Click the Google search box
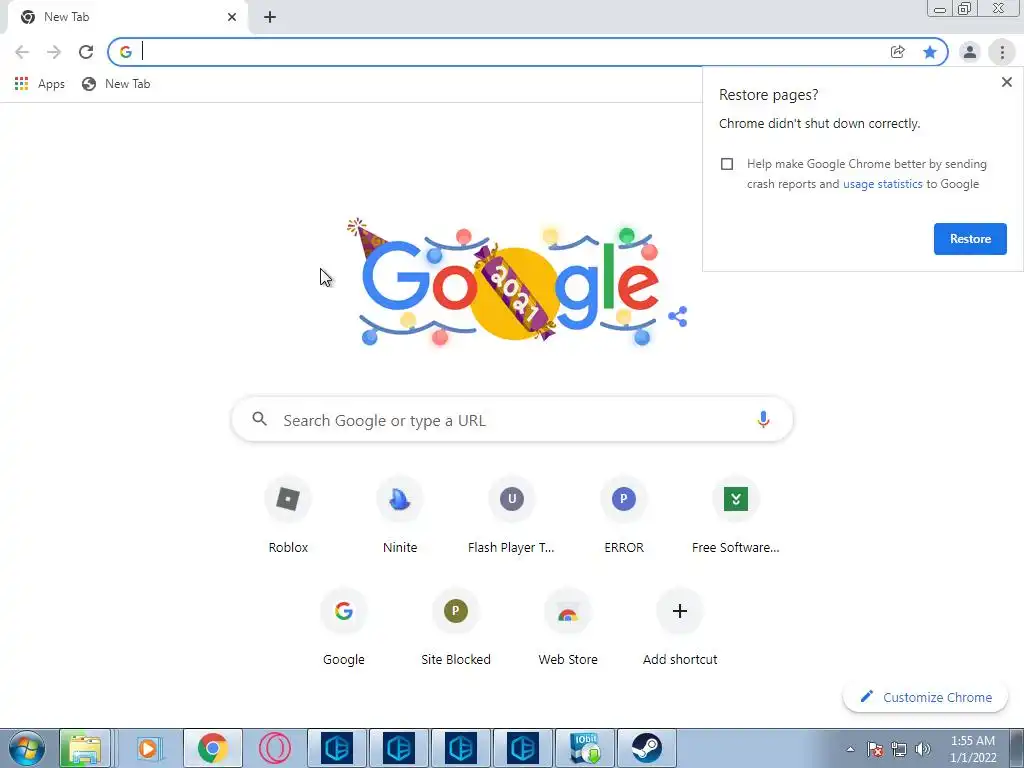 [x=512, y=419]
